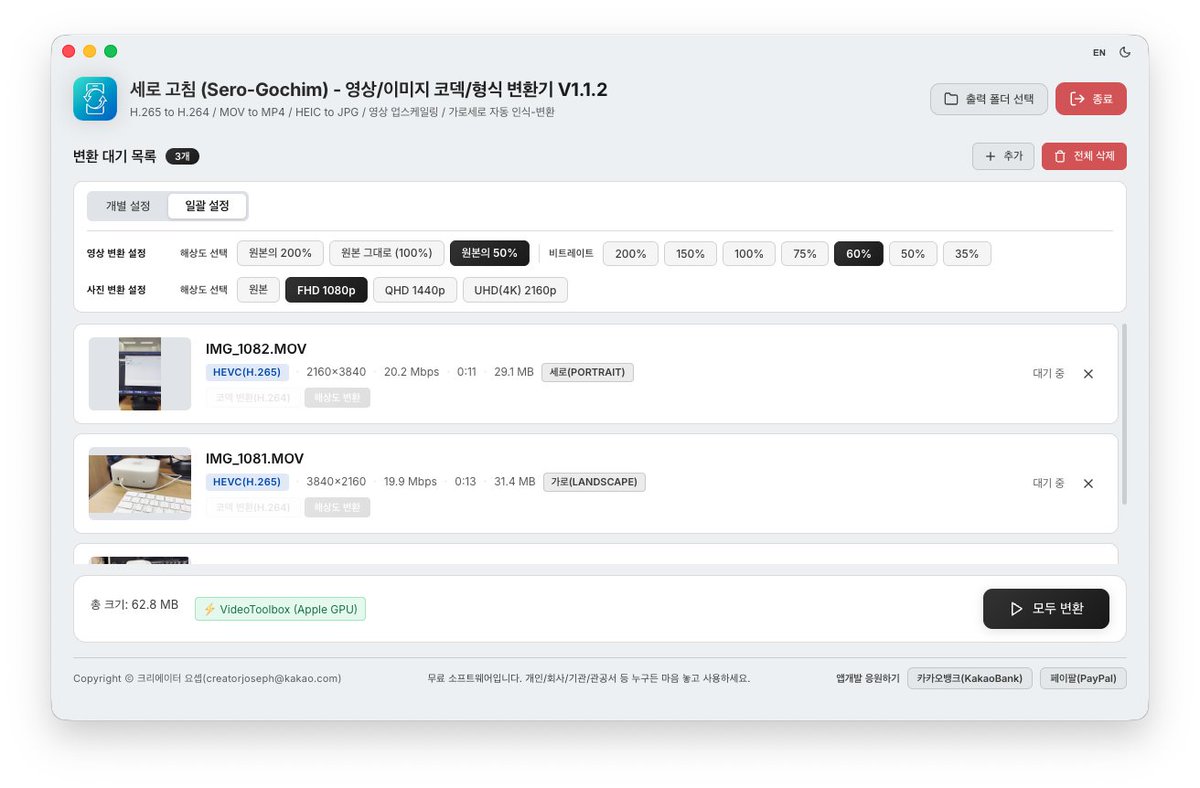Viewport: 1200px width, 788px height.
Task: Set bitrate to 50%
Action: tap(913, 253)
